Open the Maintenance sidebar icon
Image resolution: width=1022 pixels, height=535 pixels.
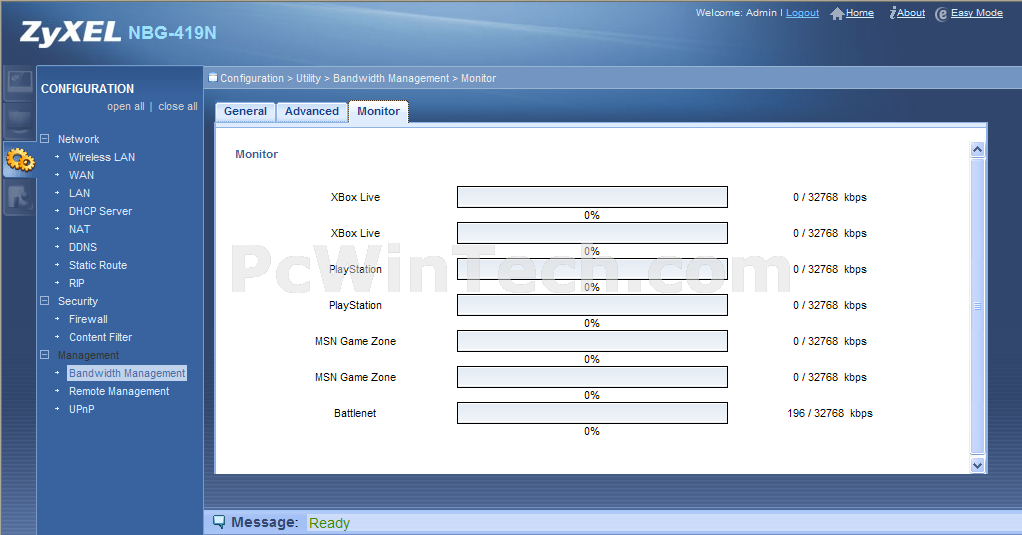point(19,197)
